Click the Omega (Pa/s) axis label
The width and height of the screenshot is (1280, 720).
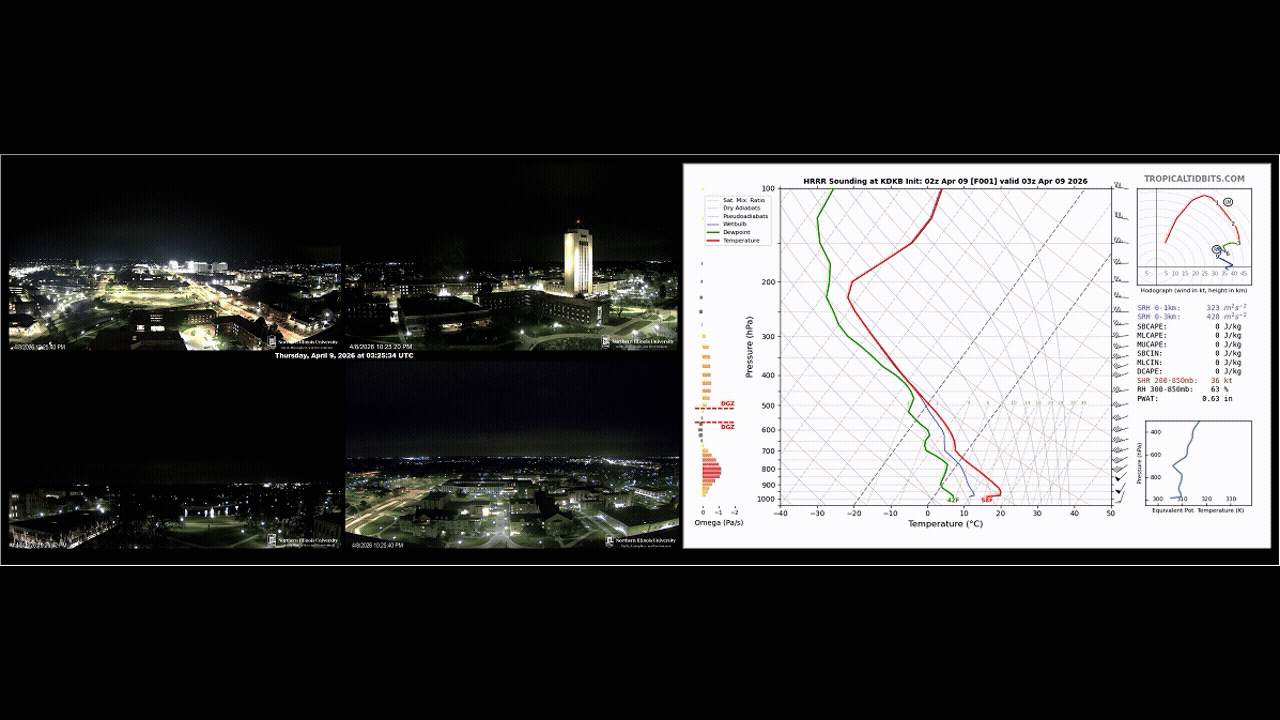(x=718, y=523)
